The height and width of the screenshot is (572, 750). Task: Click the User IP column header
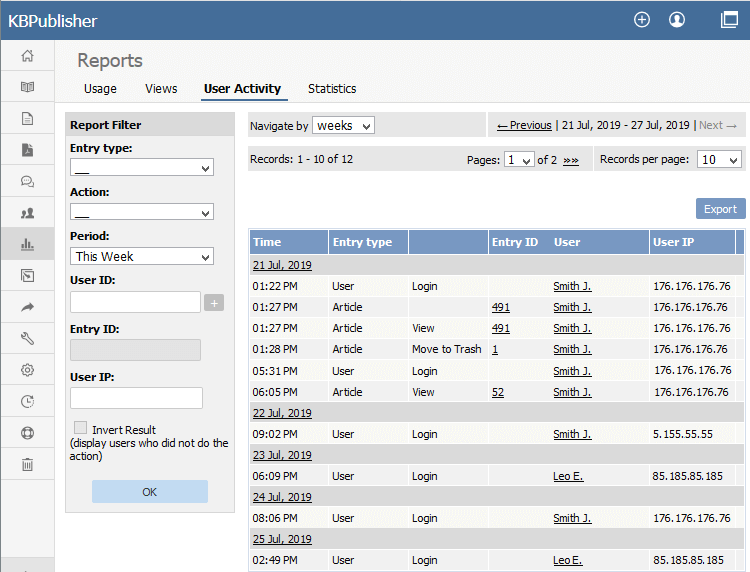(692, 242)
